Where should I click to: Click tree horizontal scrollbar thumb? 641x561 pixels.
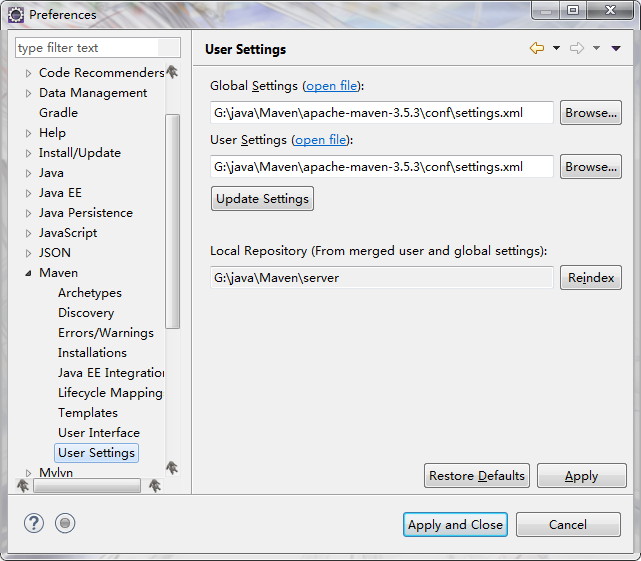pyautogui.click(x=87, y=485)
